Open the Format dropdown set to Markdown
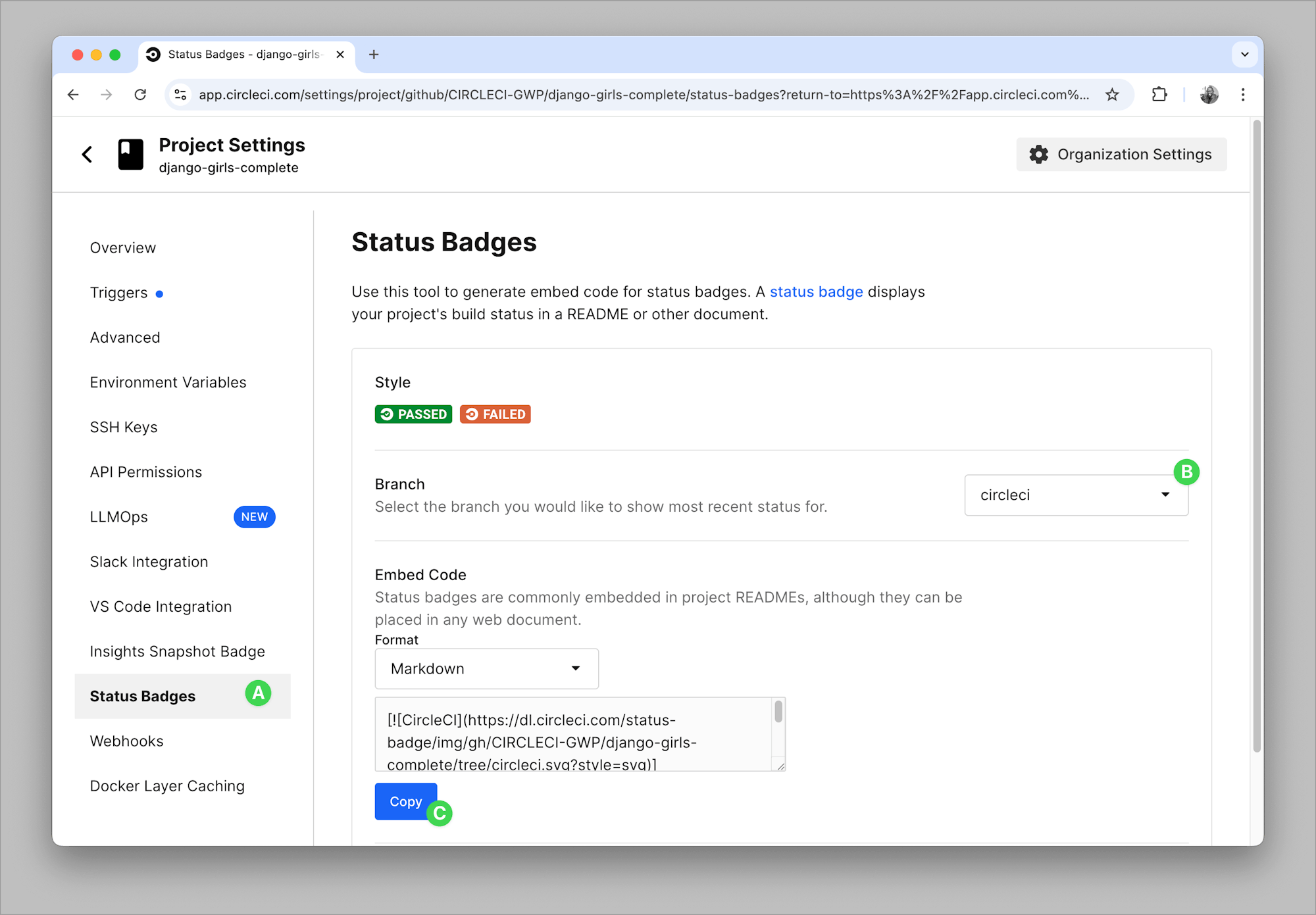The image size is (1316, 915). [486, 668]
